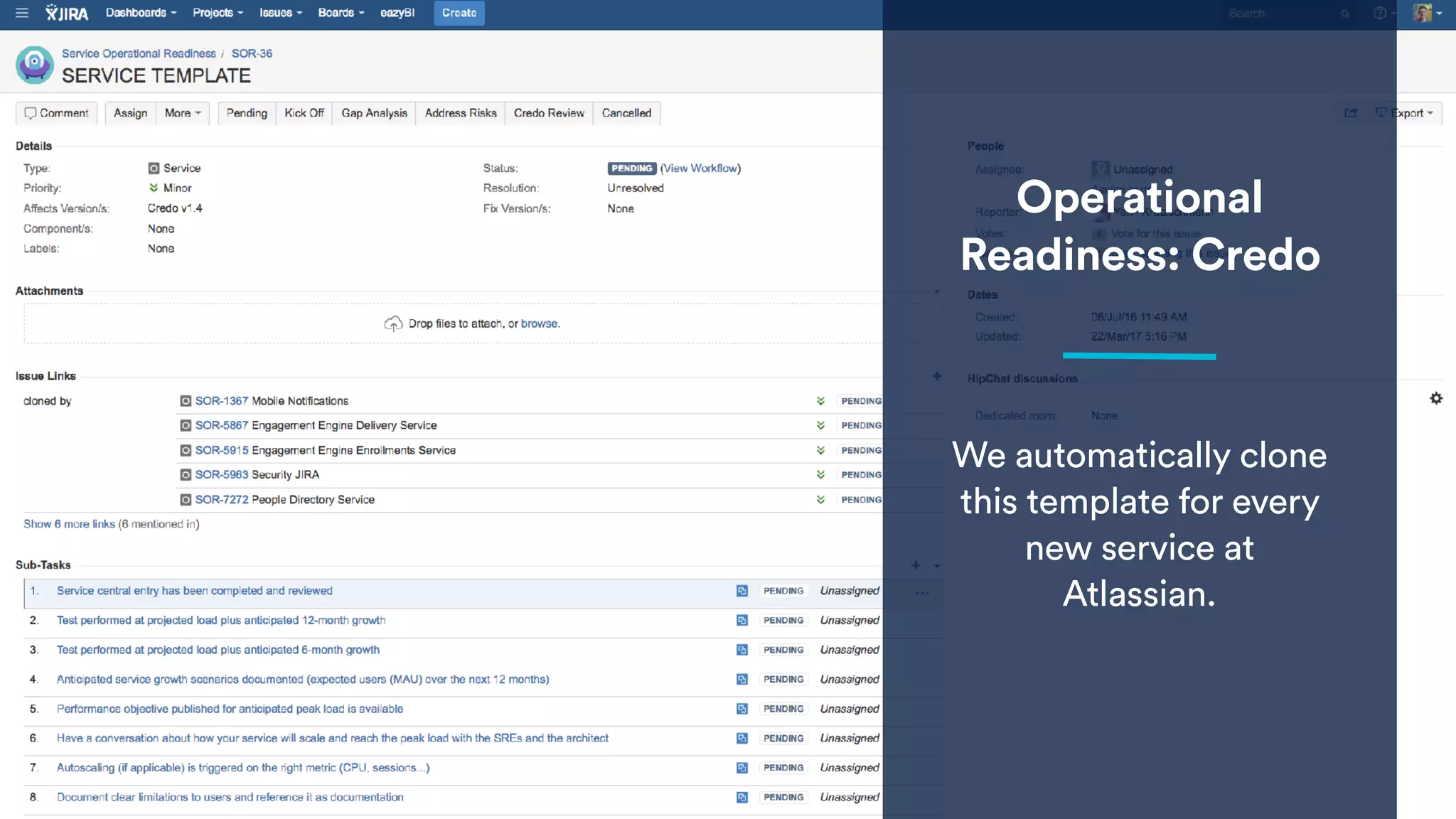This screenshot has width=1456, height=819.
Task: Open the hamburger sidebar menu
Action: 22,13
